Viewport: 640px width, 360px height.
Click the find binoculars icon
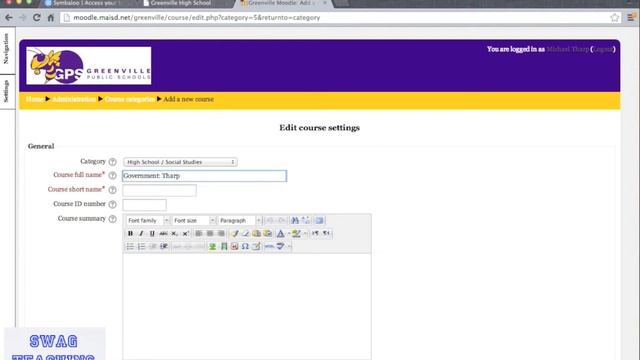295,220
